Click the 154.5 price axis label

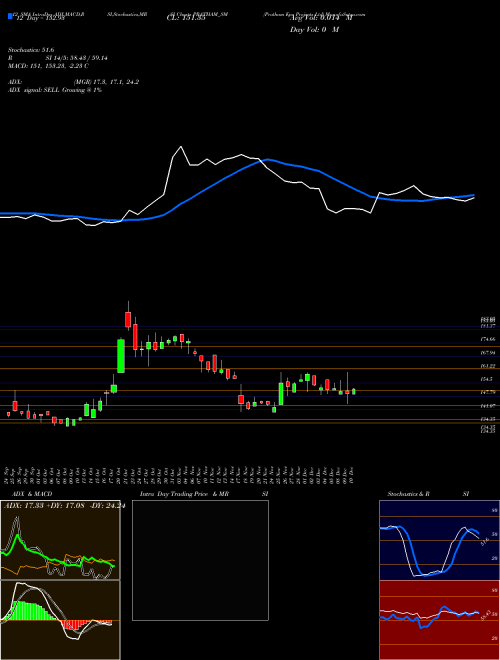(487, 379)
